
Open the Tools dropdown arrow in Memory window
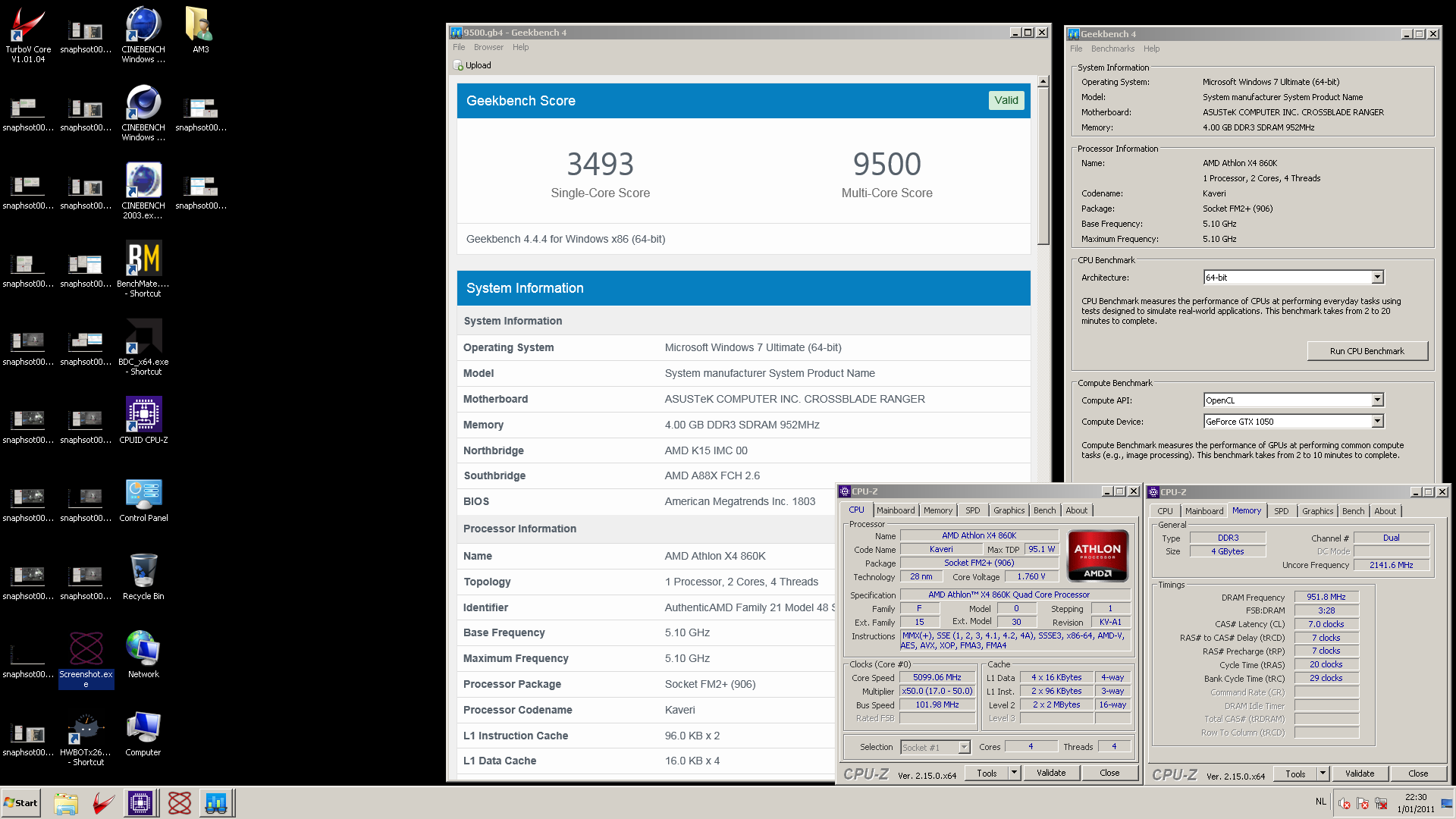[x=1323, y=773]
